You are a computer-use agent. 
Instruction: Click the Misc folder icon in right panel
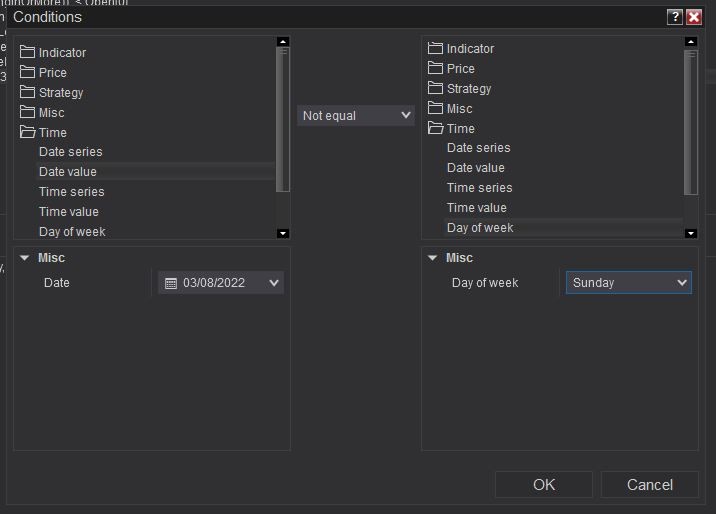tap(435, 108)
